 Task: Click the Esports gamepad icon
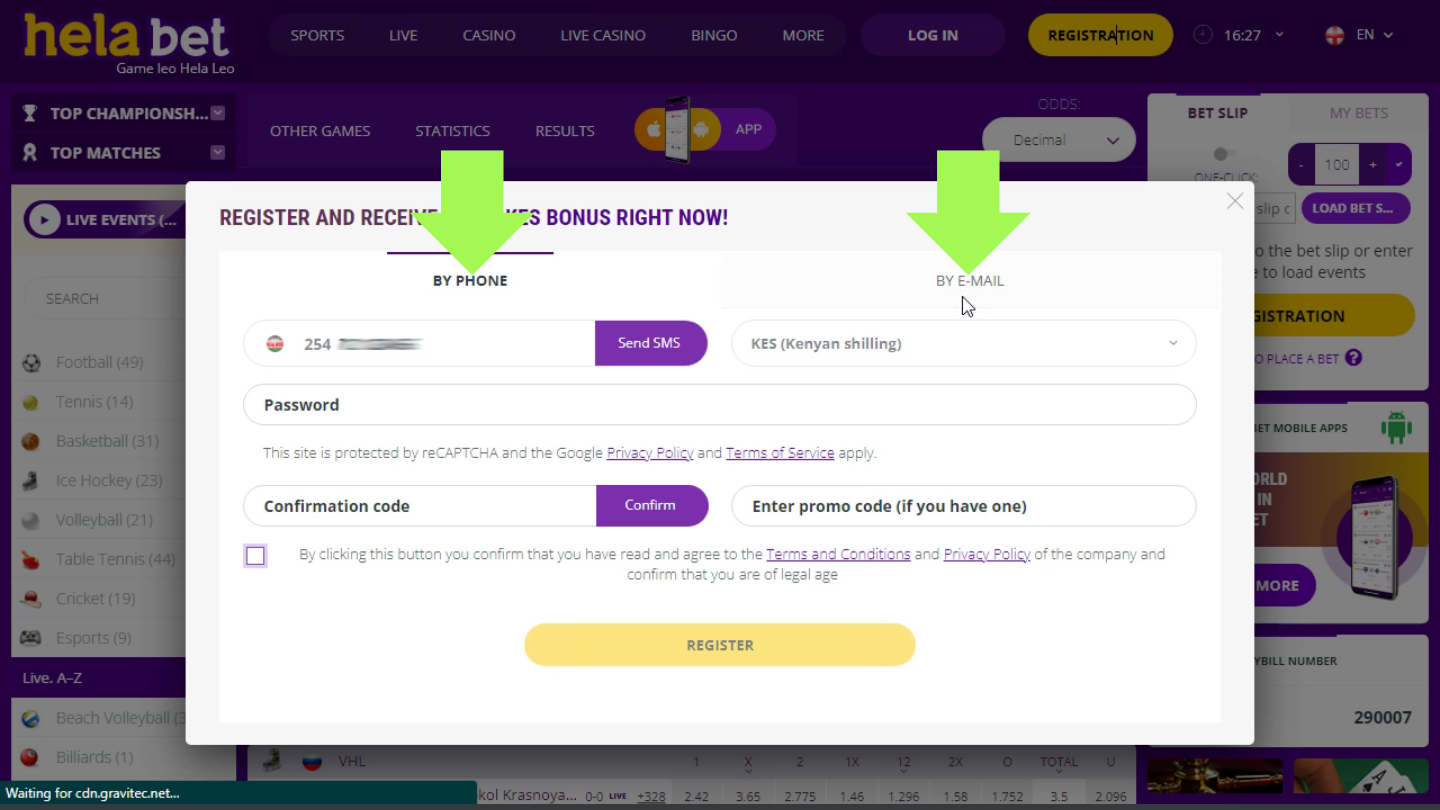click(x=31, y=638)
